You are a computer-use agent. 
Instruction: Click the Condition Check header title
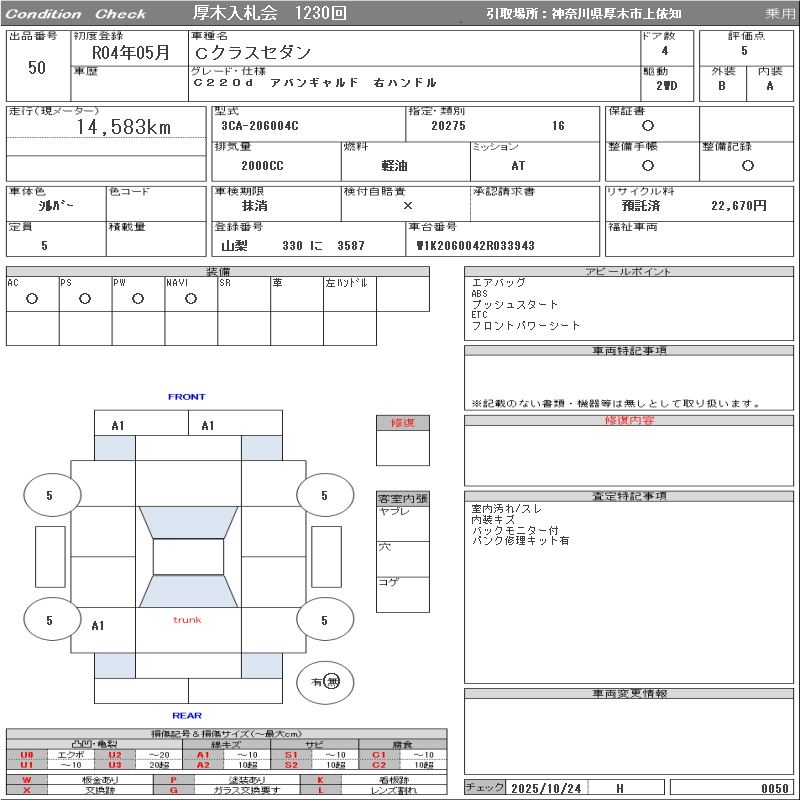click(76, 14)
